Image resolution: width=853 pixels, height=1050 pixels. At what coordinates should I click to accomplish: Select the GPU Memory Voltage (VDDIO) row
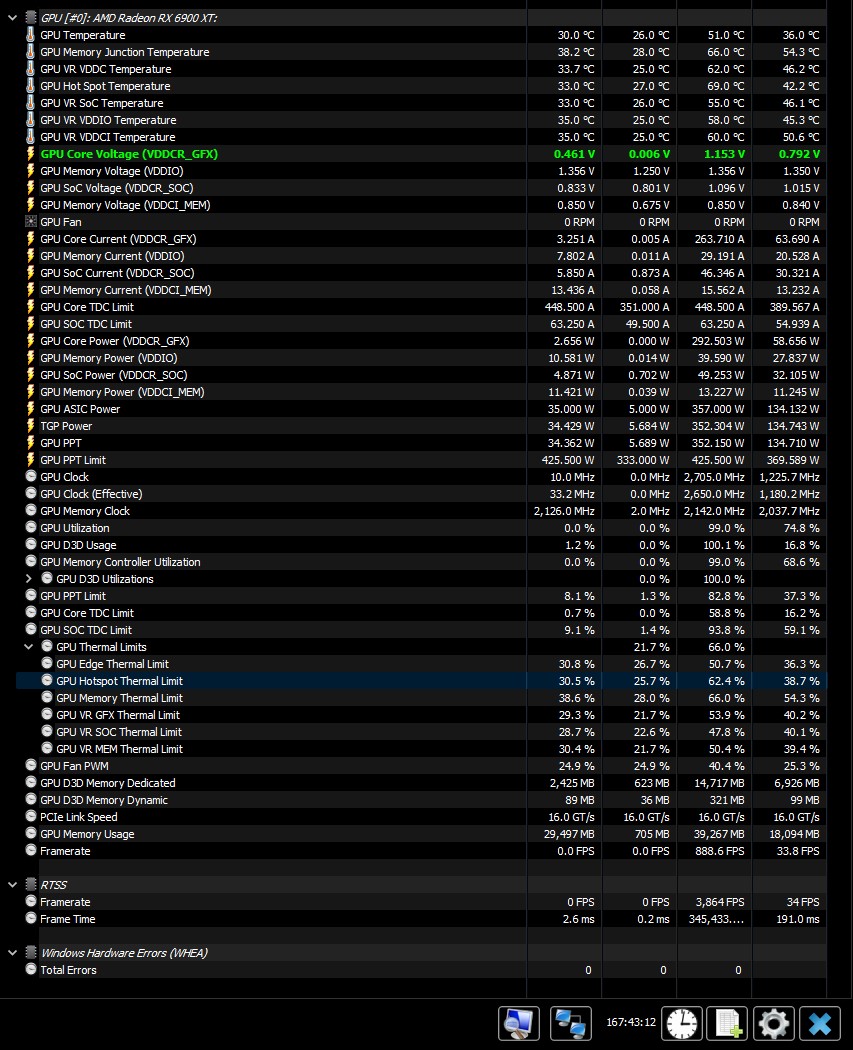422,171
